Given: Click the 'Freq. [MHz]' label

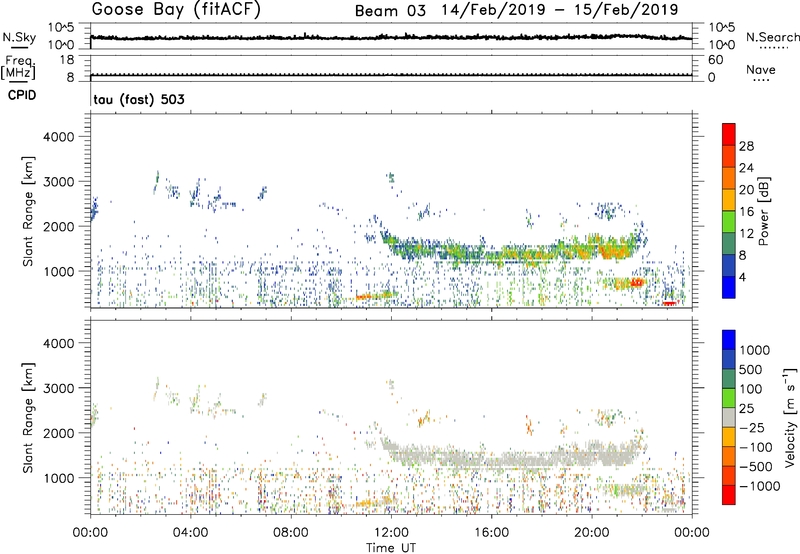Looking at the screenshot, I should (x=18, y=68).
